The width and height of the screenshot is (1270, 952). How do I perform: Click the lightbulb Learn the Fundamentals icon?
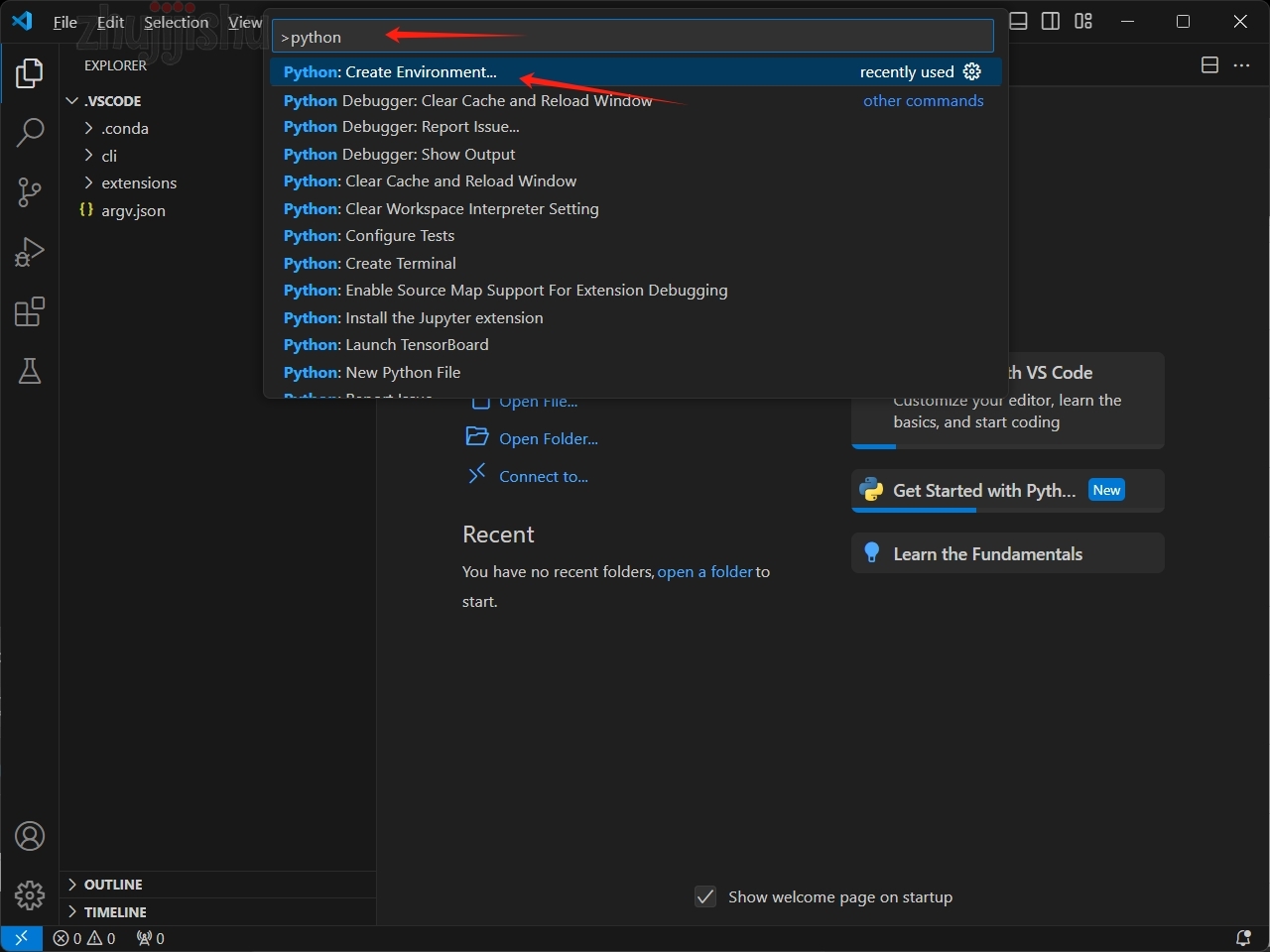point(871,553)
